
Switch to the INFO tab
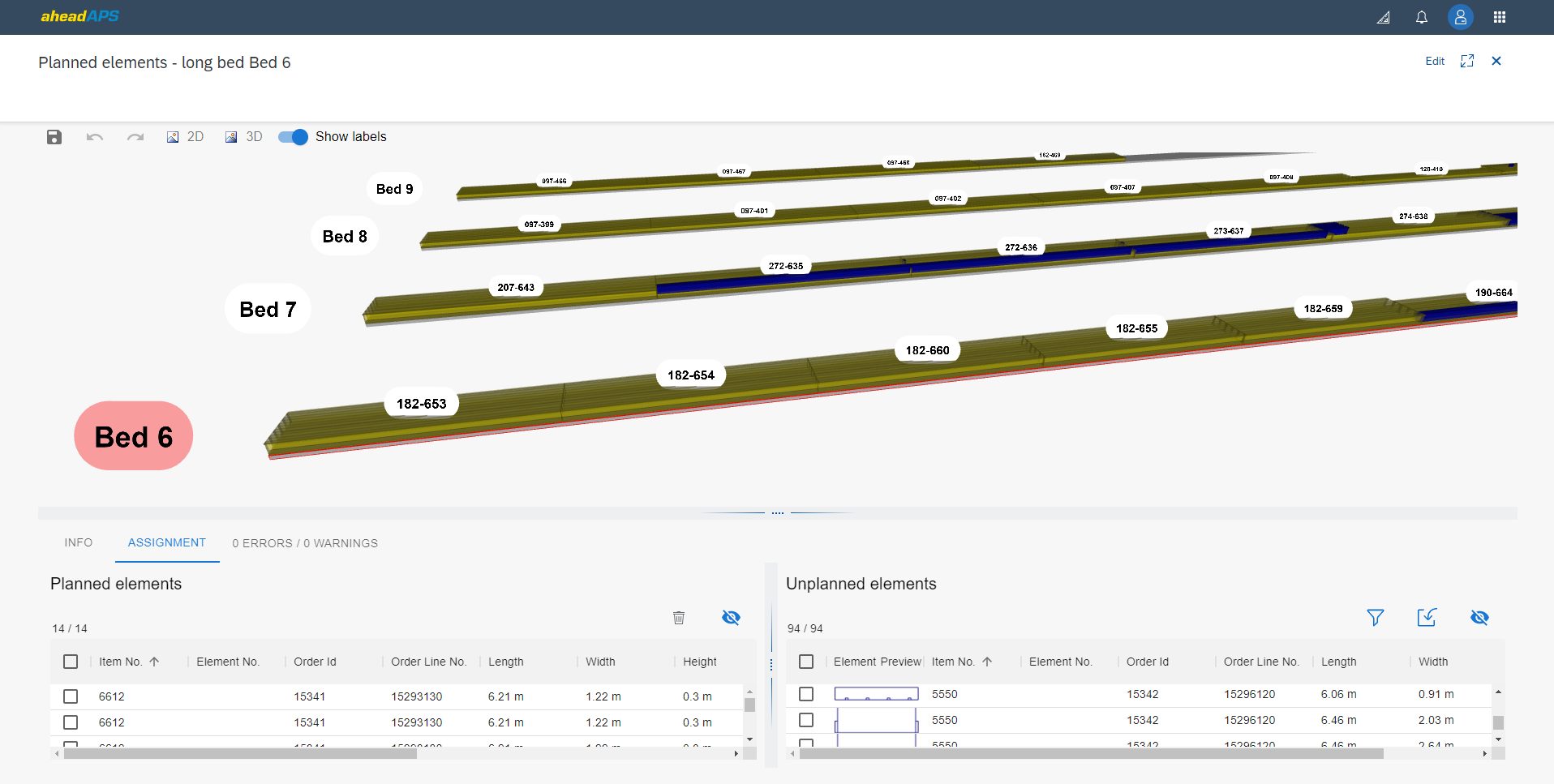[78, 542]
